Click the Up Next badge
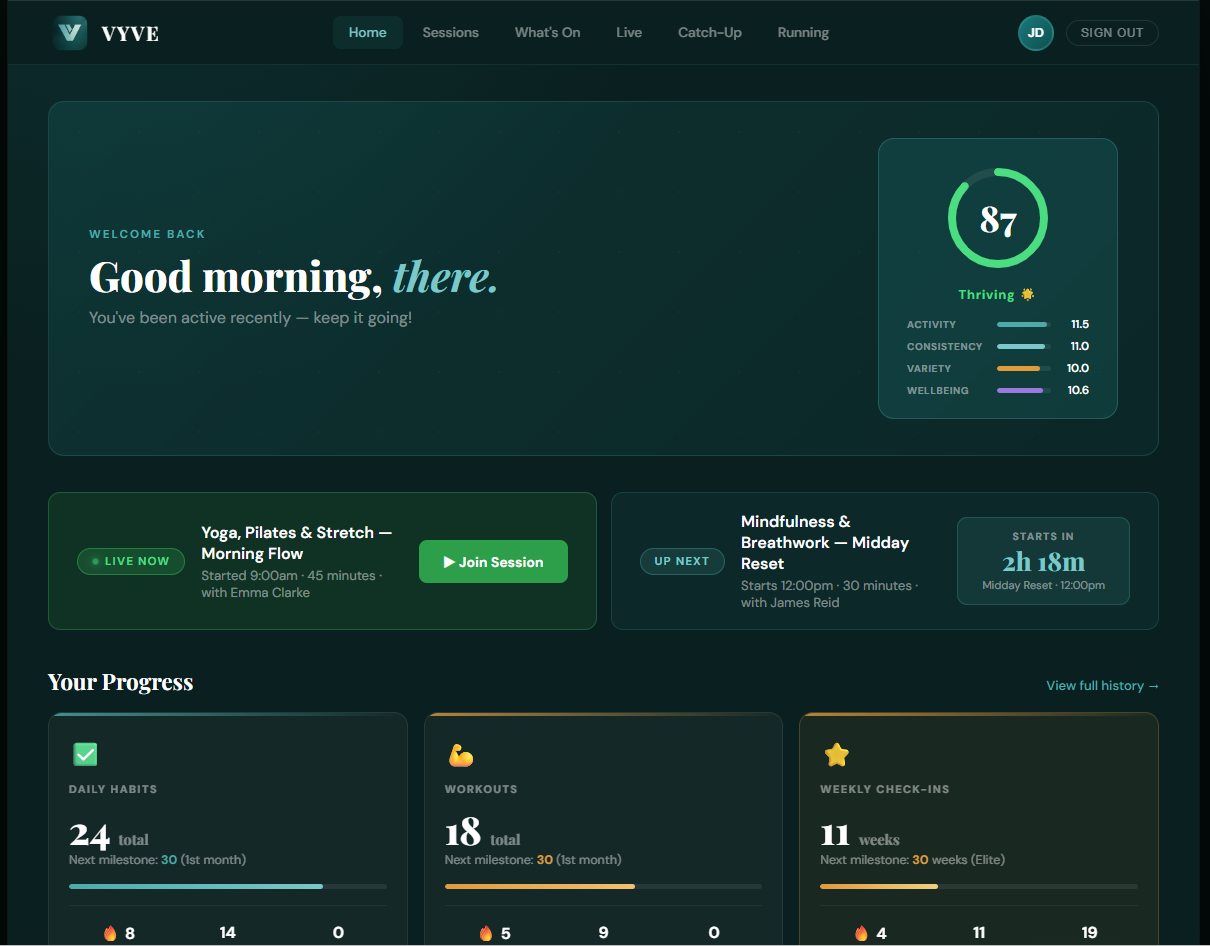This screenshot has width=1210, height=946. [x=682, y=561]
